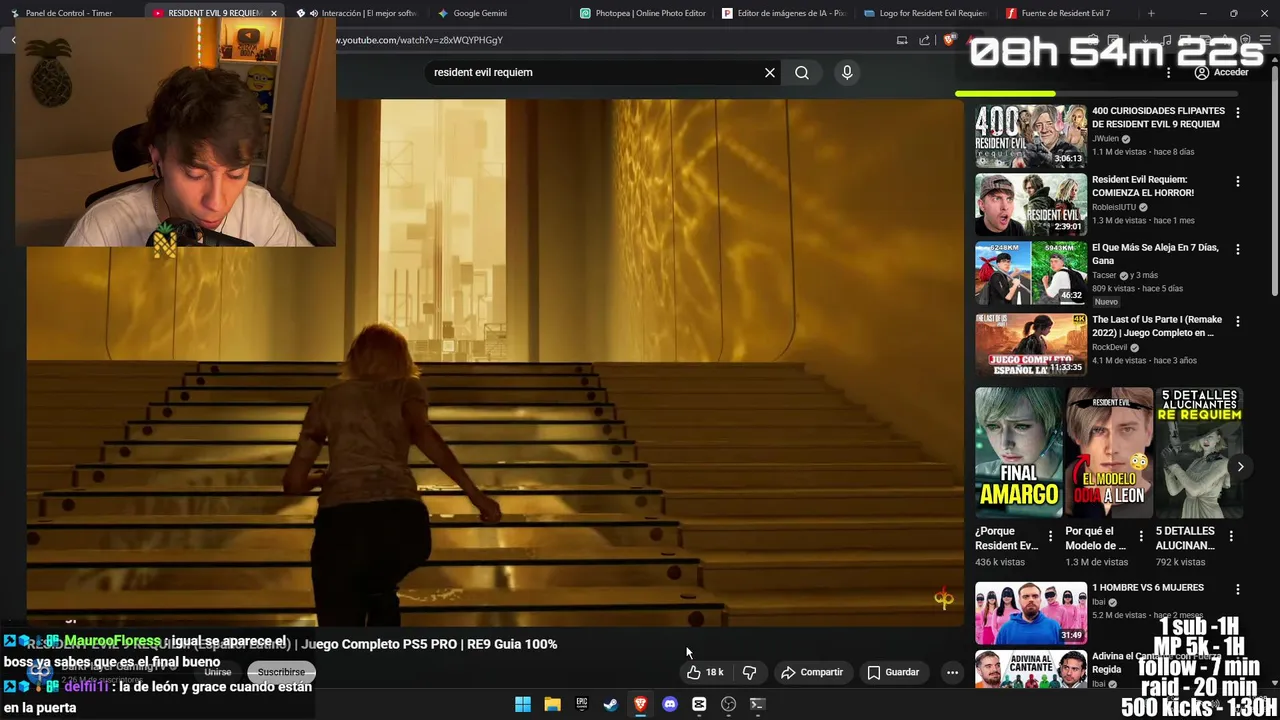Show next shorts with the right arrow
The height and width of the screenshot is (720, 1280).
click(1240, 467)
